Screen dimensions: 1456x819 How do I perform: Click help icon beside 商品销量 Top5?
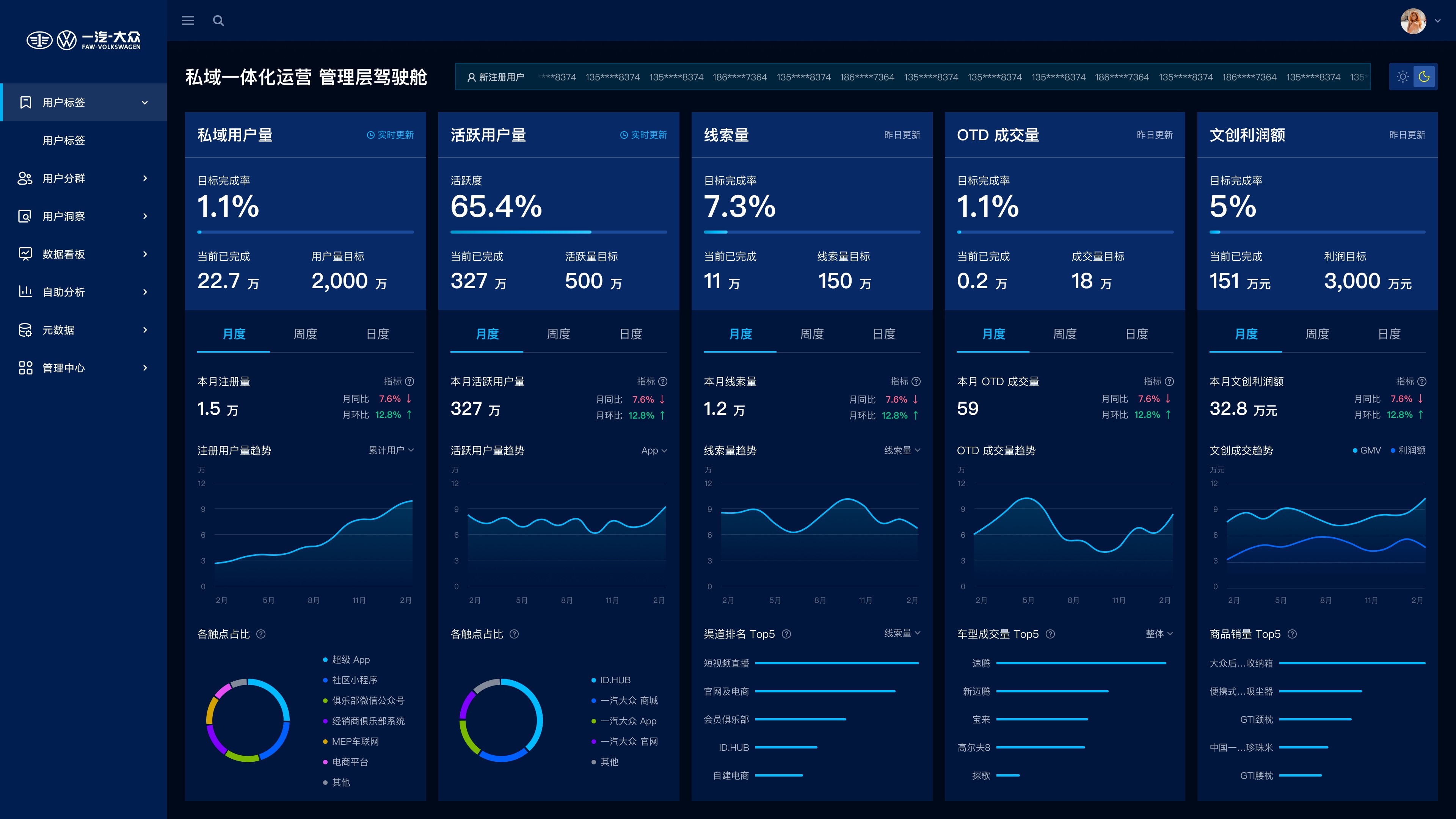click(1292, 634)
